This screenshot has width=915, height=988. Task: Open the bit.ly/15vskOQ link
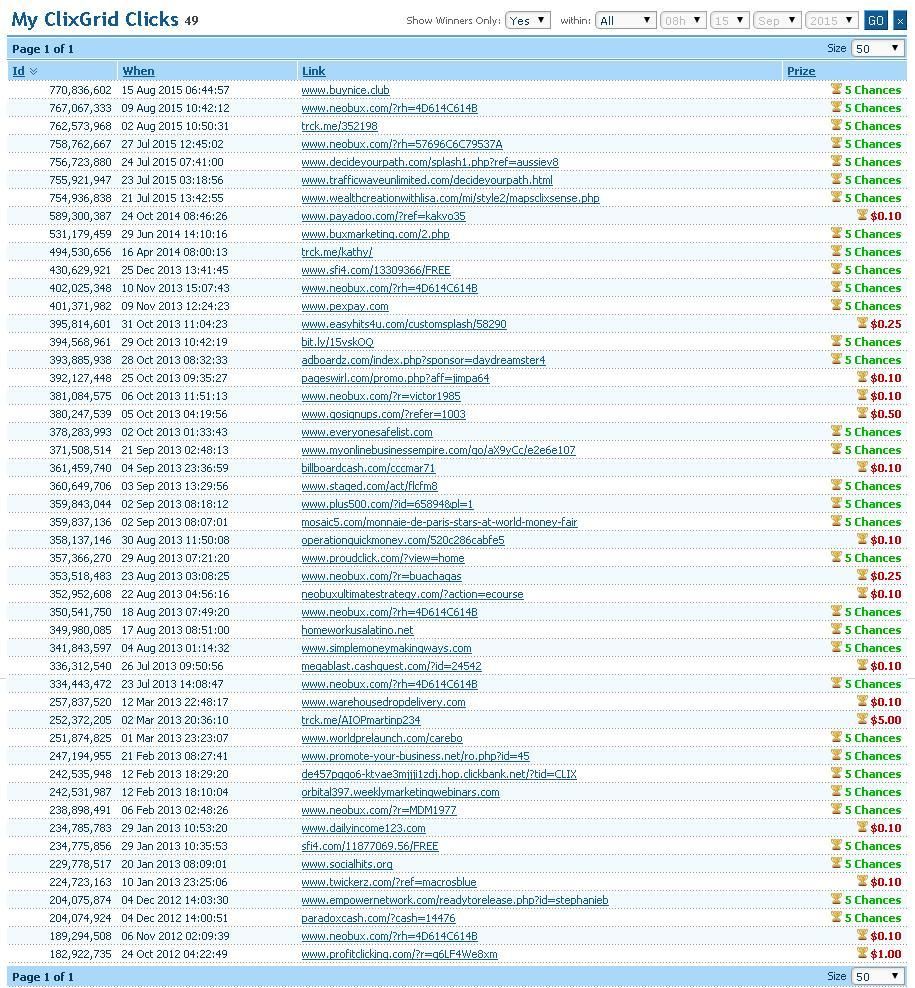tap(337, 342)
